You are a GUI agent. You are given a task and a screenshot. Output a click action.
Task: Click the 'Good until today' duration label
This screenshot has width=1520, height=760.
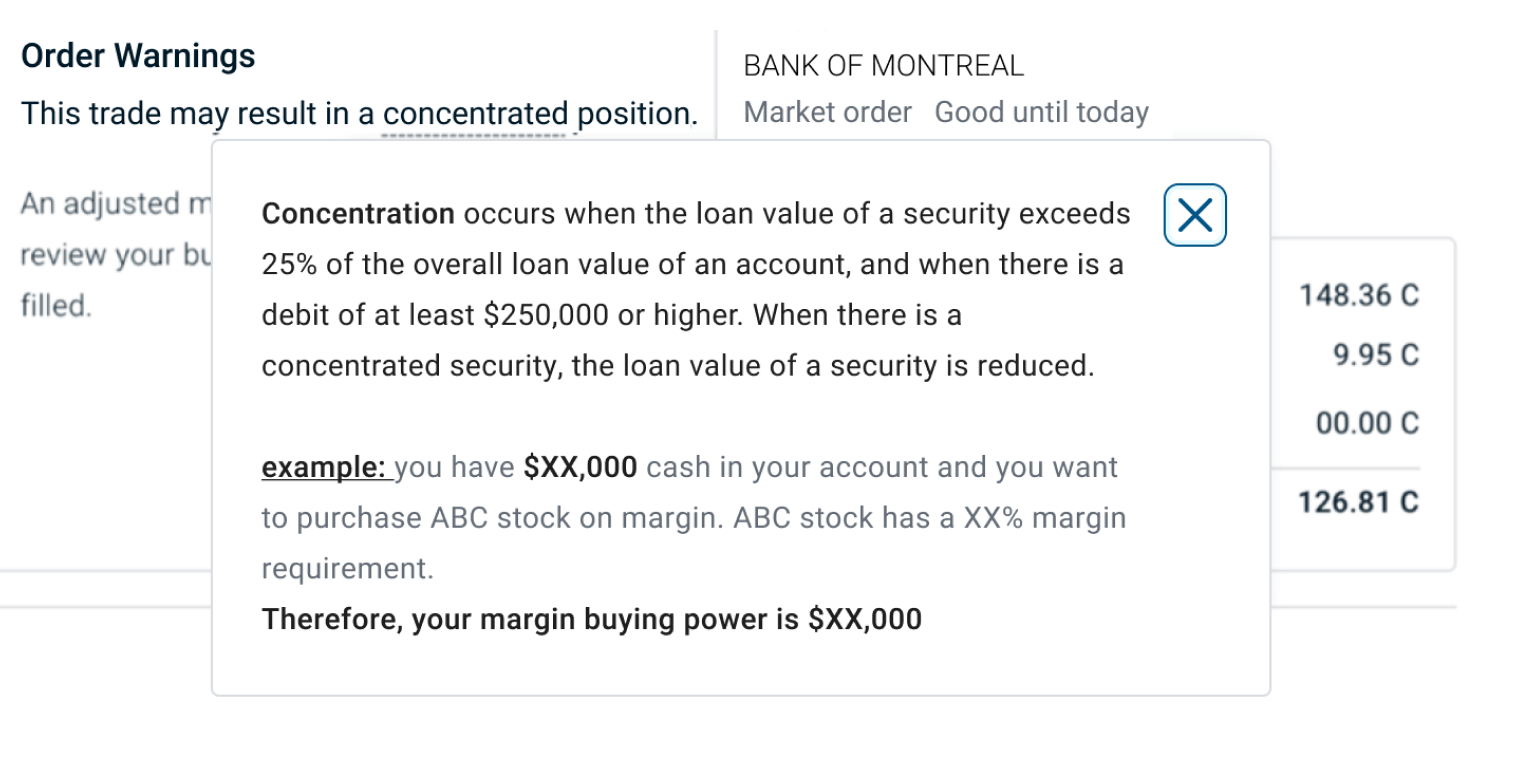[x=1042, y=112]
